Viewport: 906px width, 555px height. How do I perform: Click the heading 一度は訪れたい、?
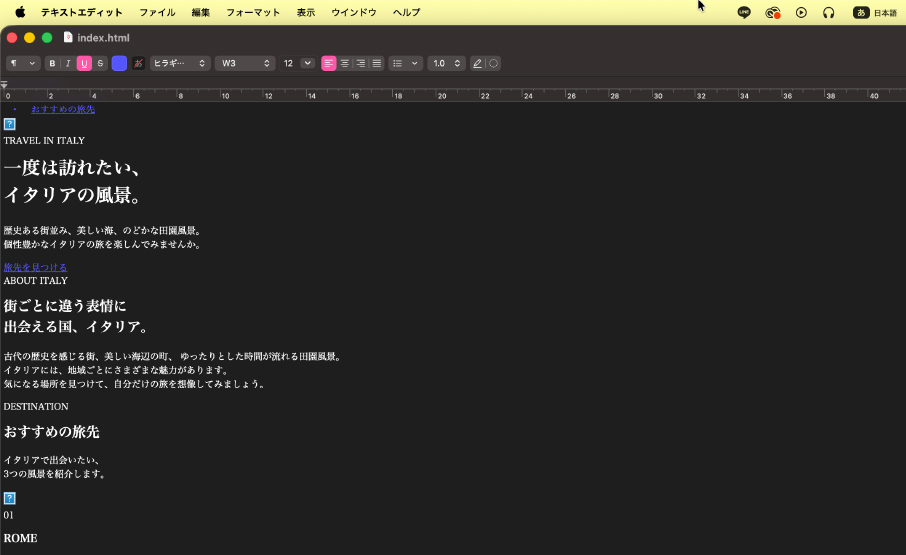click(72, 167)
